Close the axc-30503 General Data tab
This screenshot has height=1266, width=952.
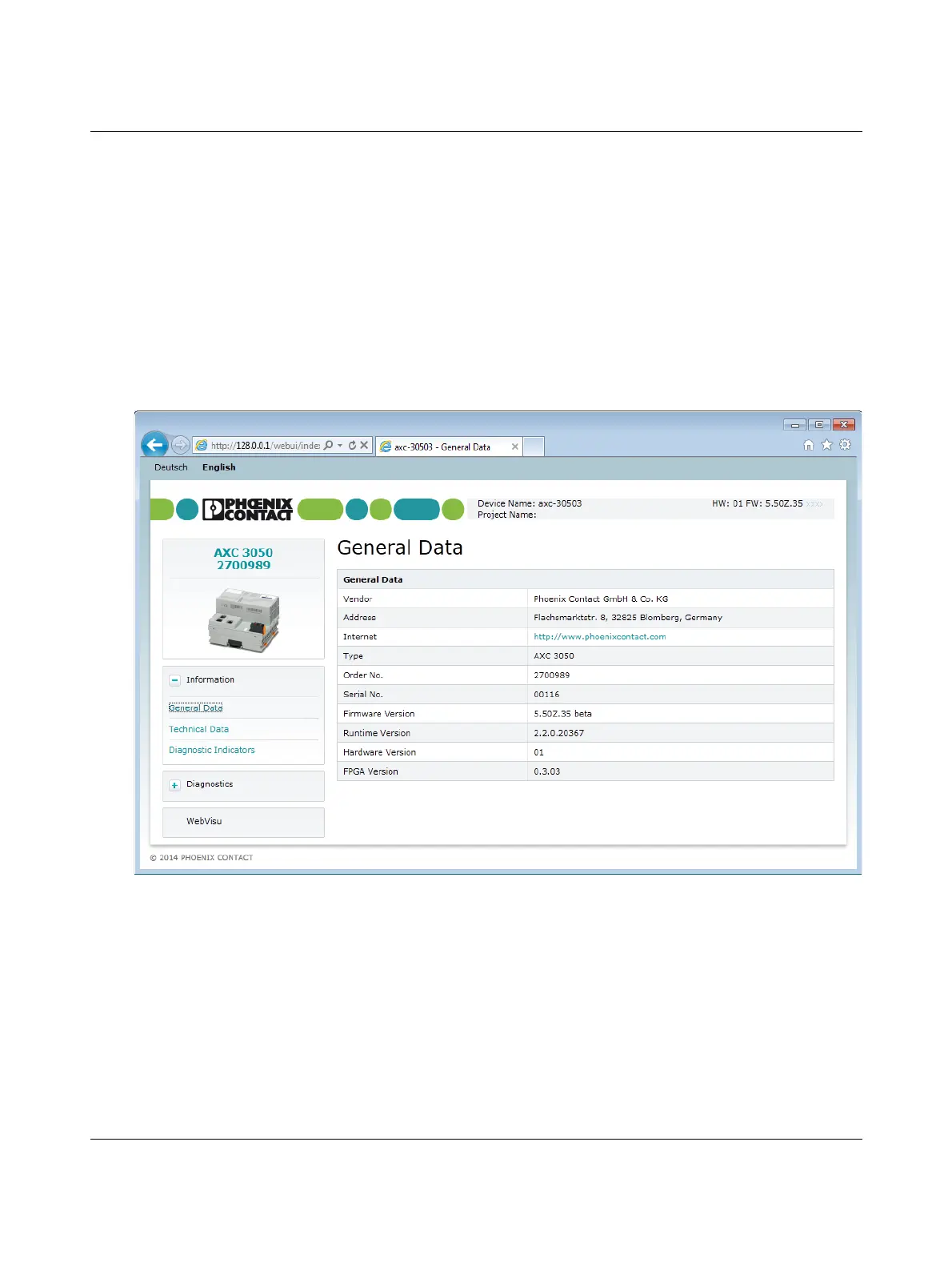pyautogui.click(x=515, y=447)
